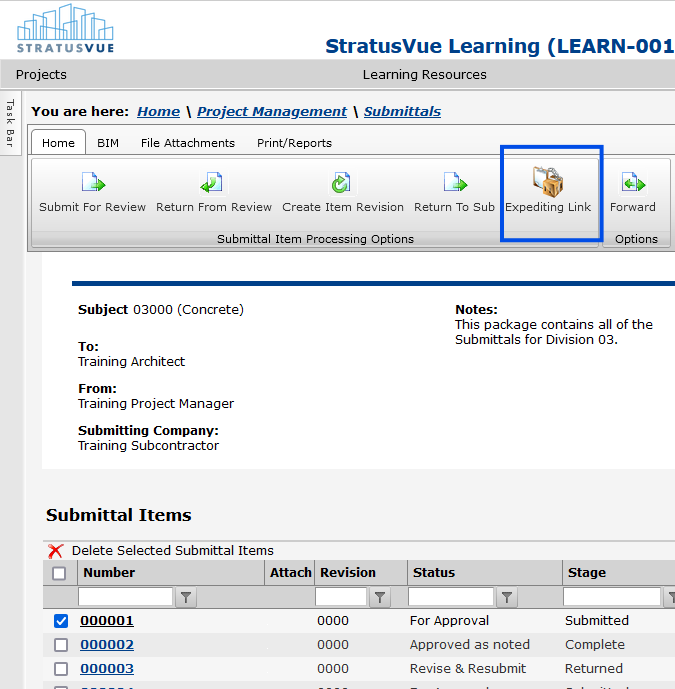The image size is (675, 689).
Task: Click the 'Training Subcontractor' company text
Action: tap(149, 446)
